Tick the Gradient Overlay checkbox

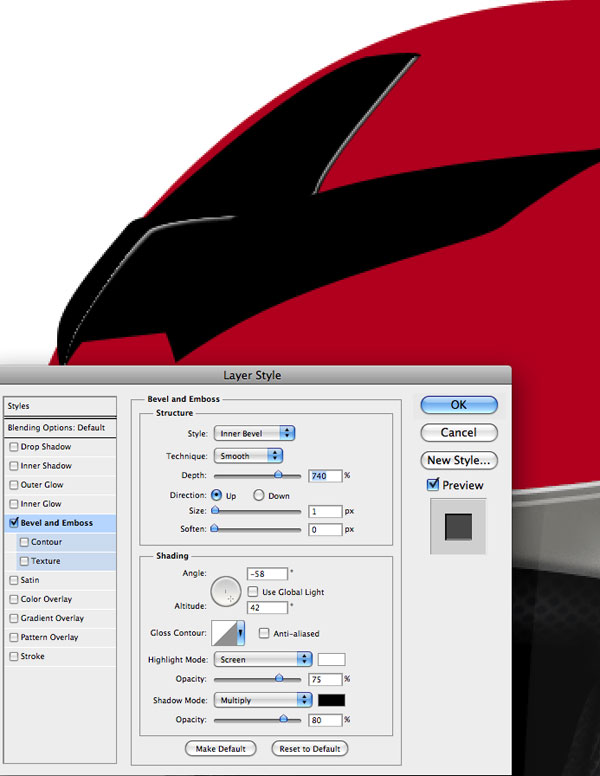click(14, 619)
